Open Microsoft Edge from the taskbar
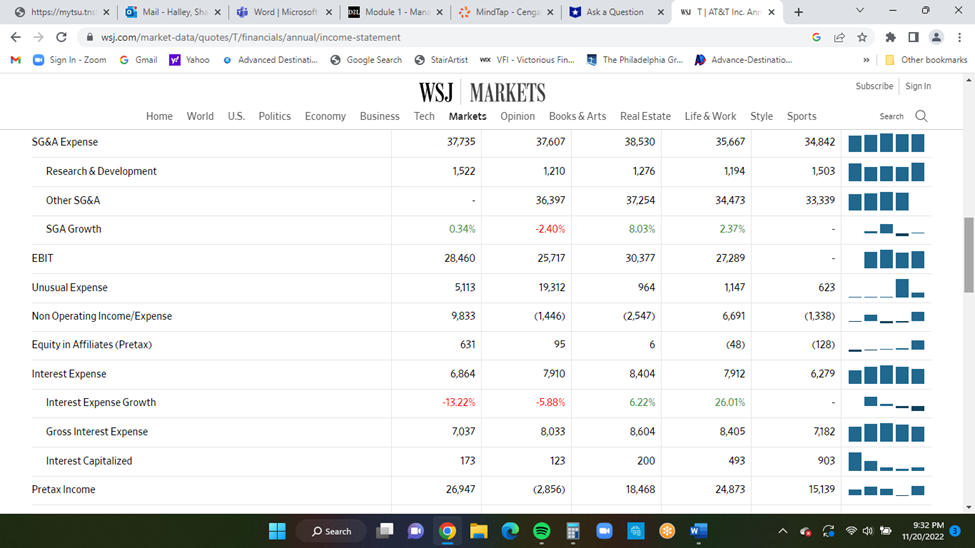 (510, 531)
